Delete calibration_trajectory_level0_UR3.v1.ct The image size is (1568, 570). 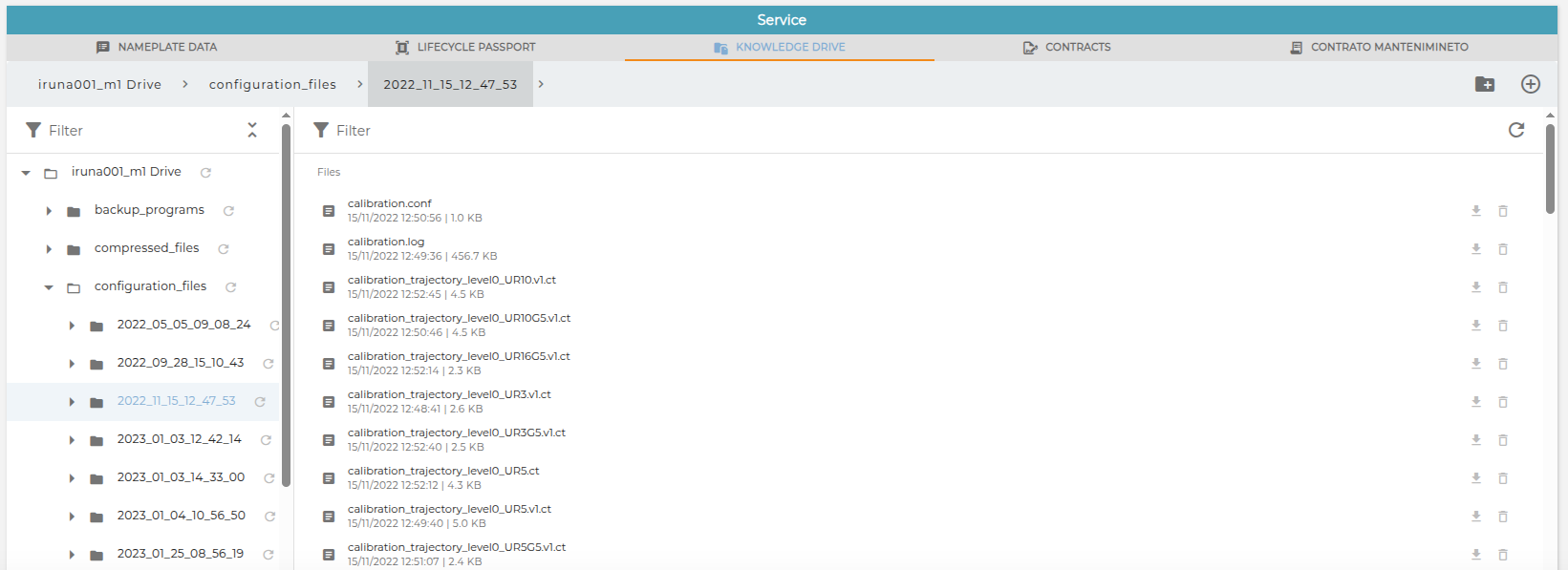point(1503,402)
